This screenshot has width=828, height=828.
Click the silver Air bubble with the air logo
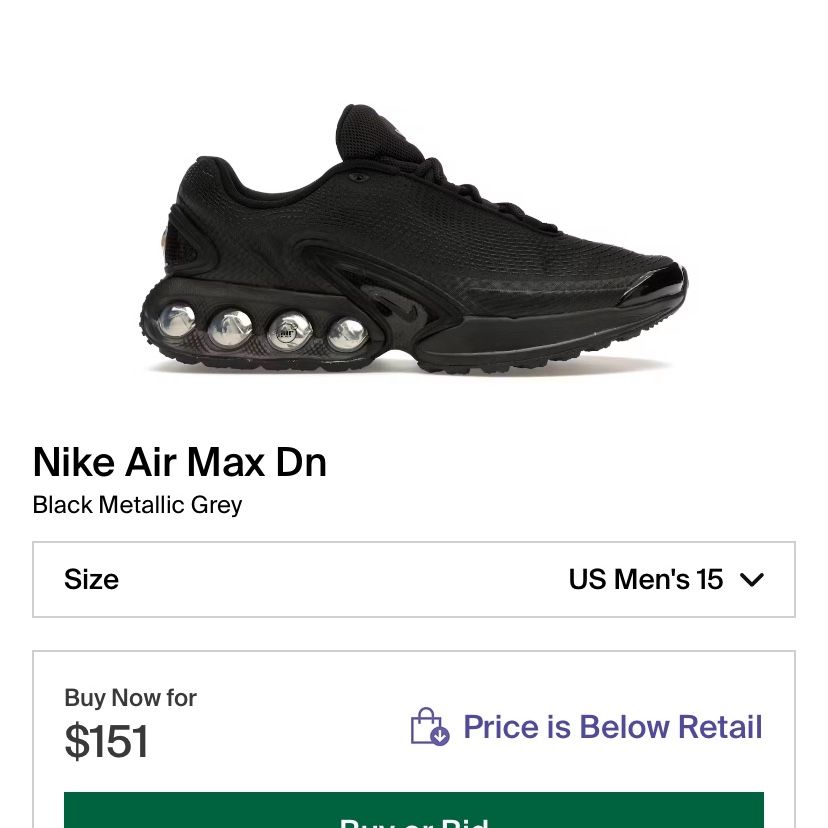289,332
